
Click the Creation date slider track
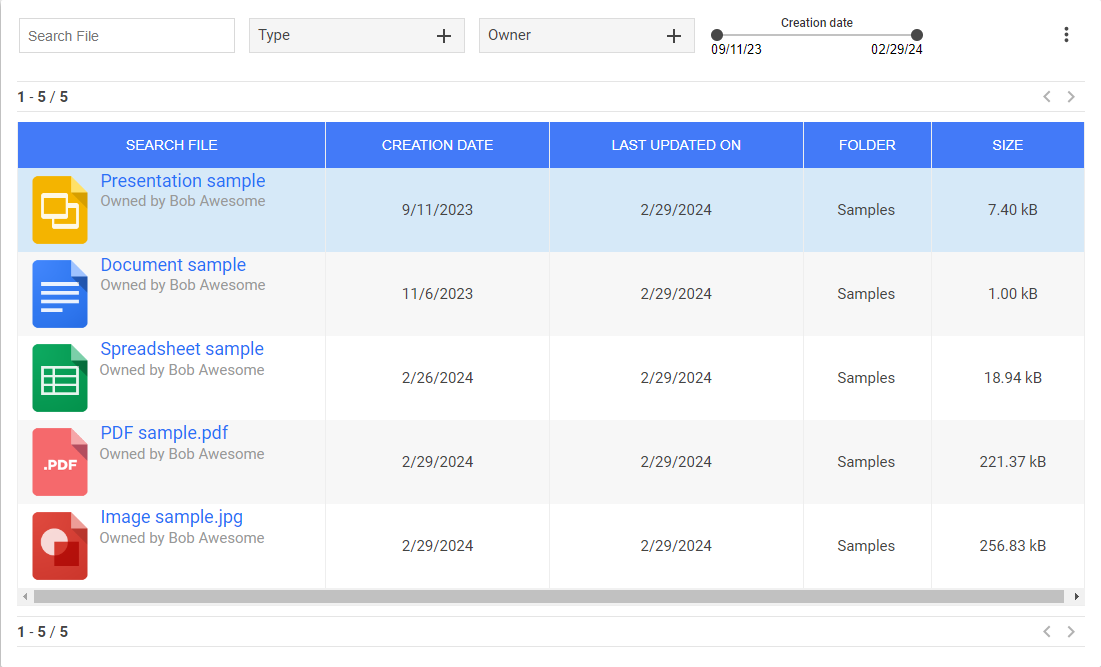point(817,34)
